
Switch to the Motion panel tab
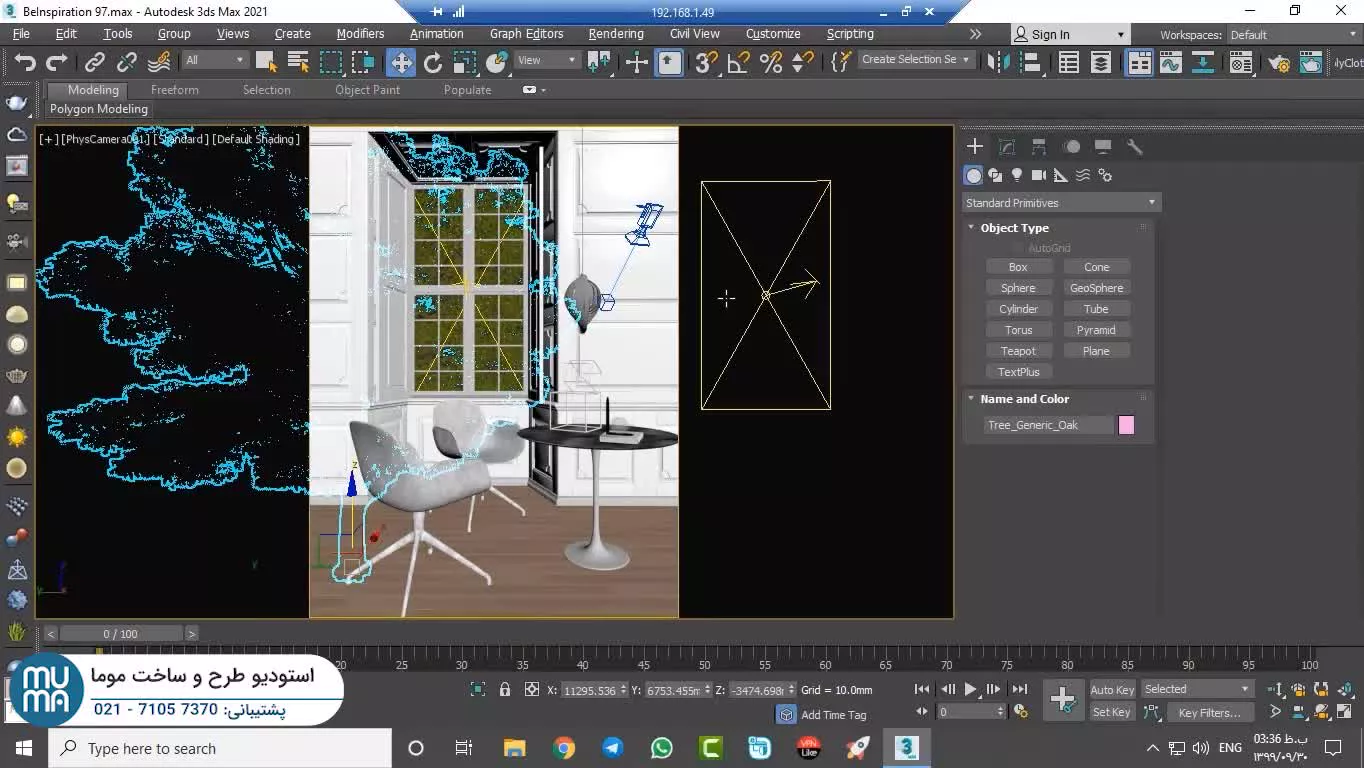(1071, 146)
